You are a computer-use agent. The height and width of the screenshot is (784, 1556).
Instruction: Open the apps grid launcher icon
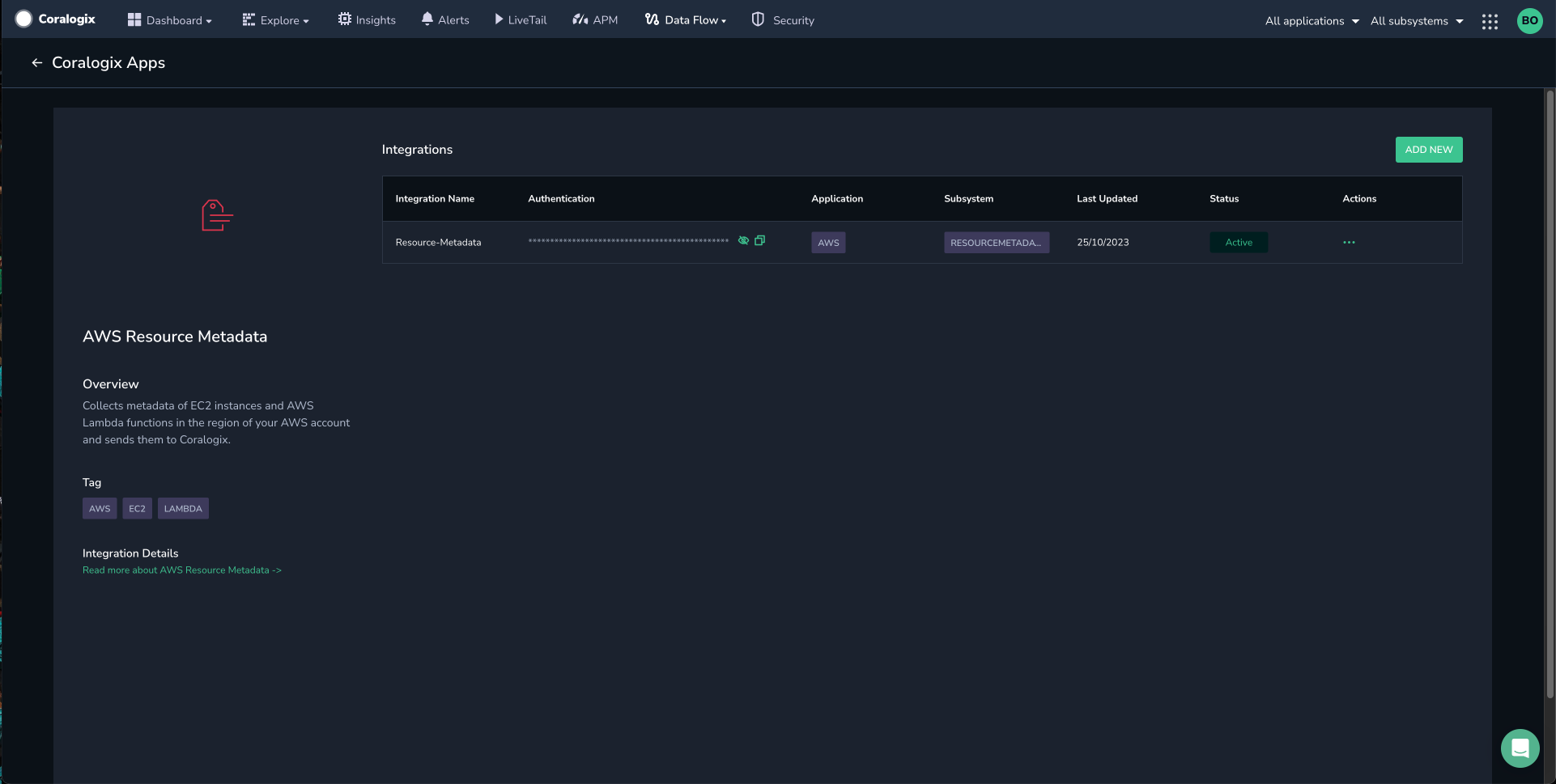pyautogui.click(x=1490, y=22)
